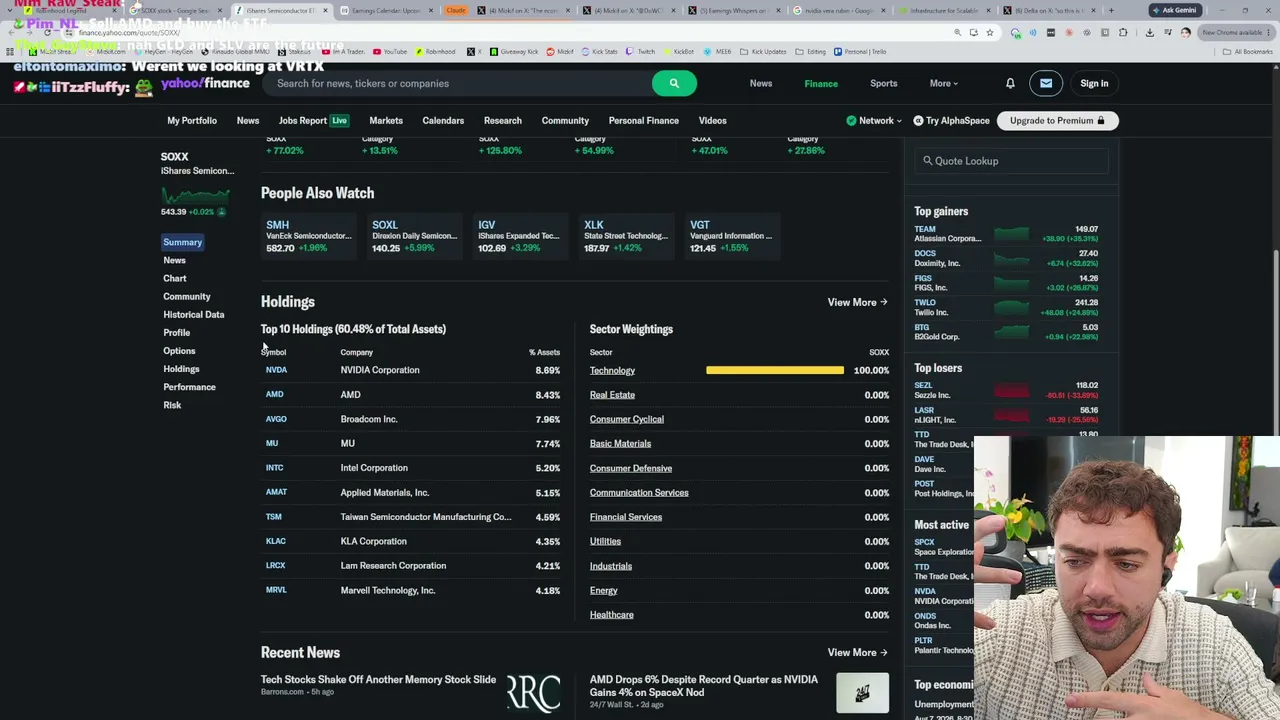The width and height of the screenshot is (1280, 720).
Task: Click View More next to Recent News
Action: click(x=857, y=653)
